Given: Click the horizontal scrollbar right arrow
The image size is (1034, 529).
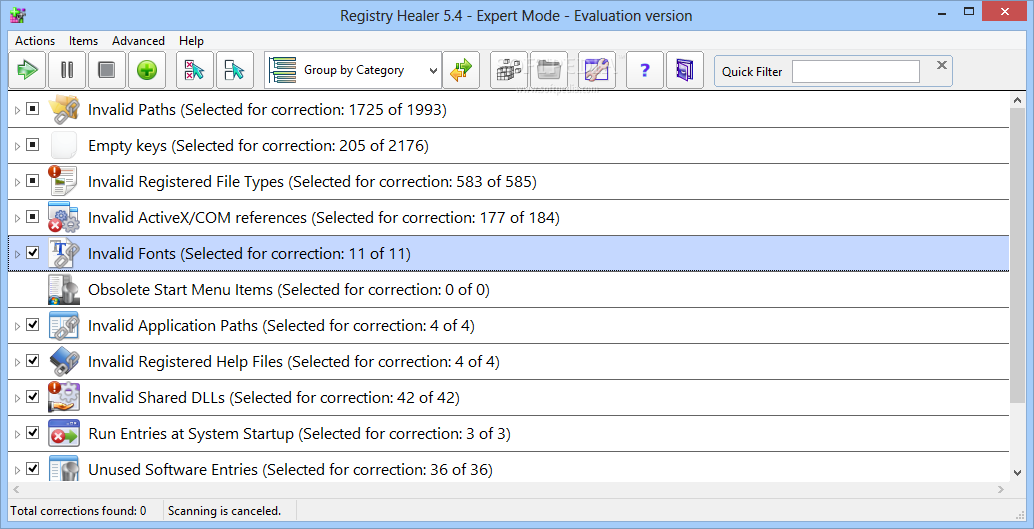Looking at the screenshot, I should pyautogui.click(x=1001, y=489).
